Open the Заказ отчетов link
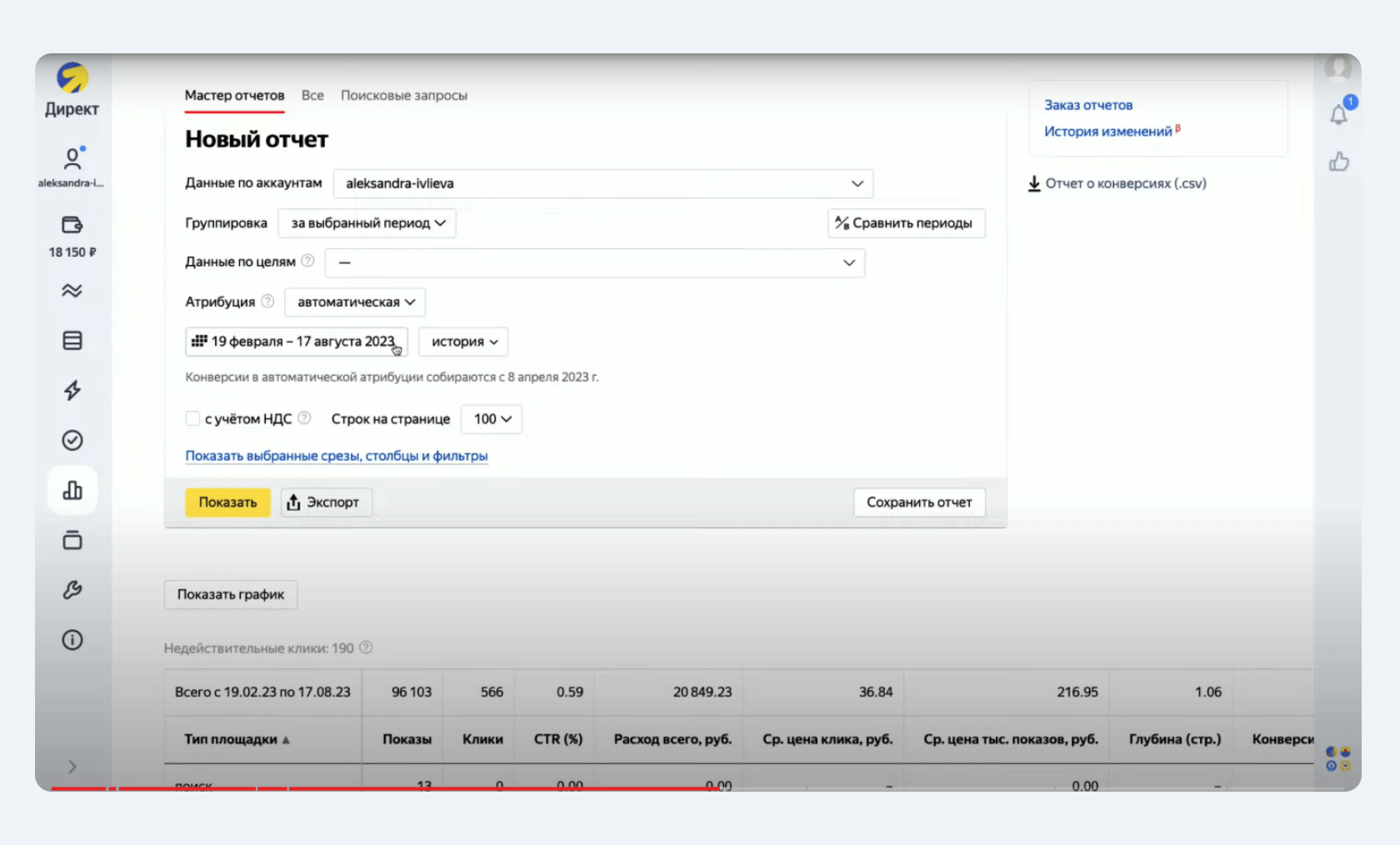Screen dimensions: 1400x845 coord(1088,105)
